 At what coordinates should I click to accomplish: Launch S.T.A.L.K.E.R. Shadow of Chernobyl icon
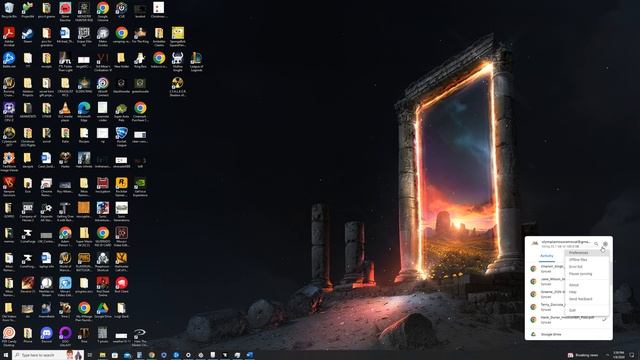[178, 86]
